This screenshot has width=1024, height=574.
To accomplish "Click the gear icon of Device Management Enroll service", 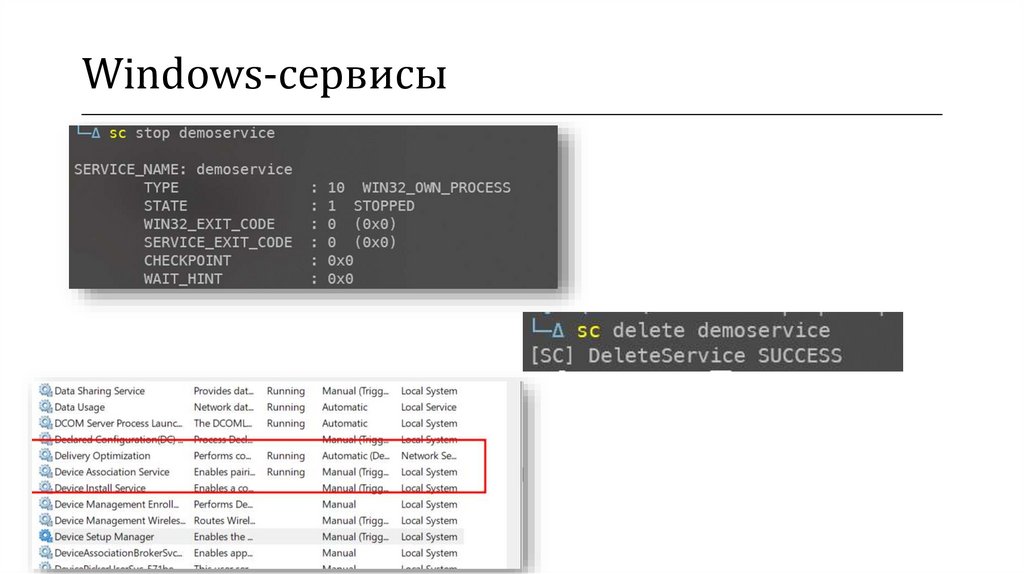I will (x=46, y=504).
